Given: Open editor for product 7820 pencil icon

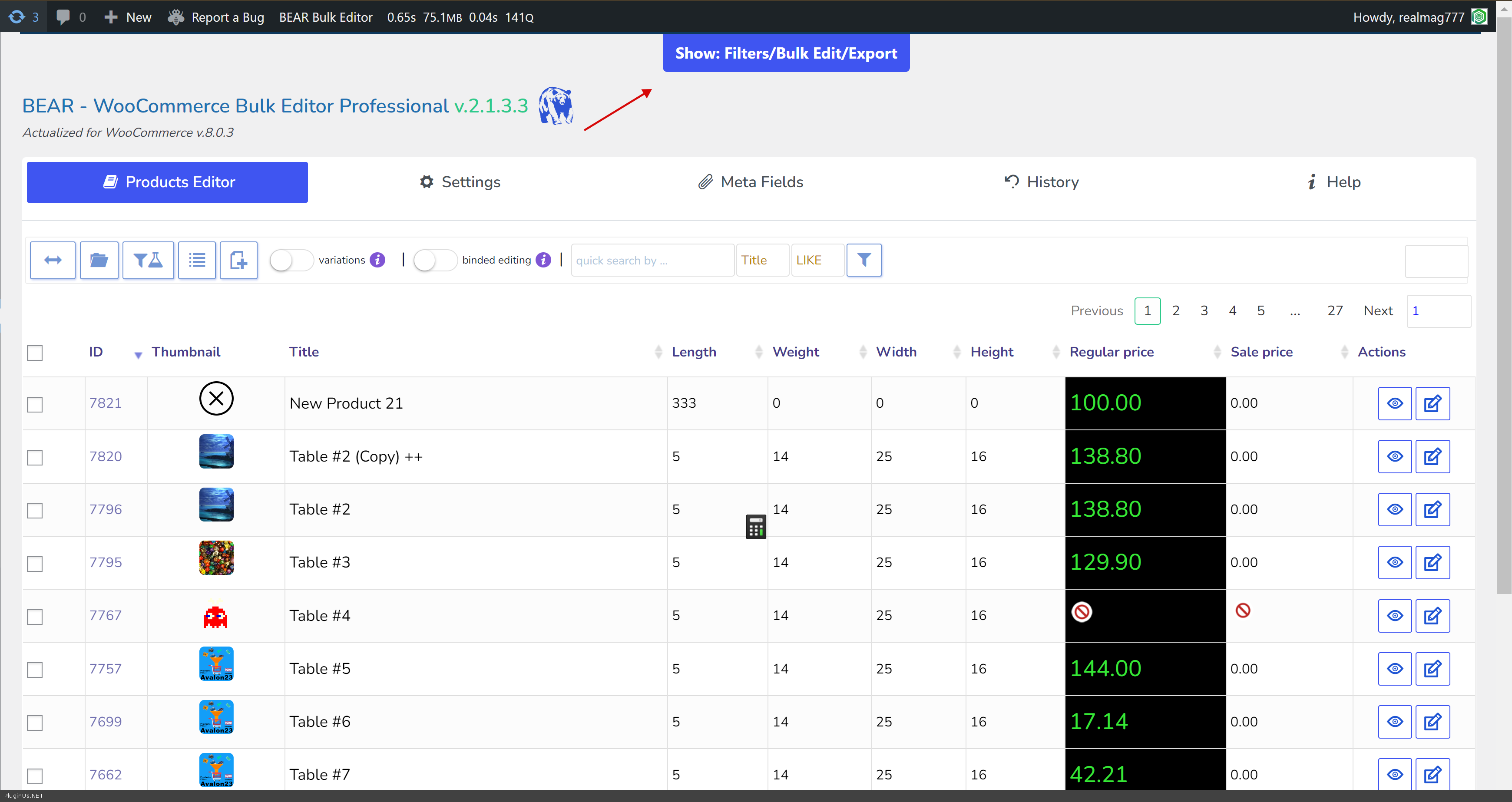Looking at the screenshot, I should [x=1432, y=456].
